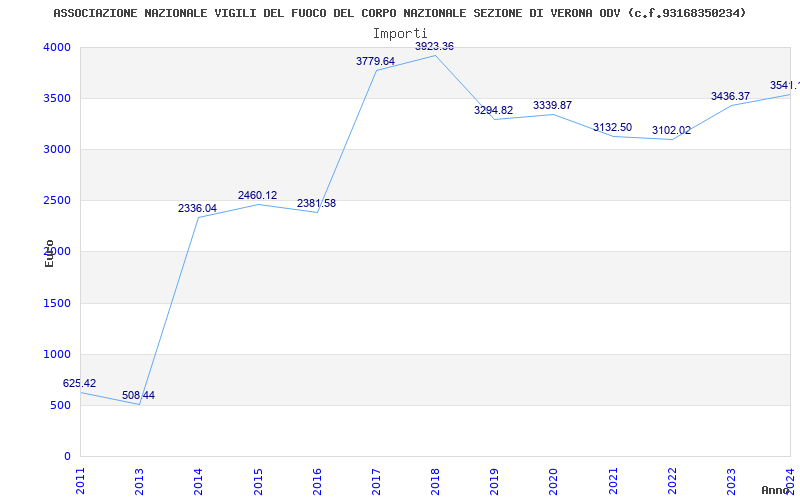Click the 2014 x-axis year label
This screenshot has height=500, width=800.
198,481
